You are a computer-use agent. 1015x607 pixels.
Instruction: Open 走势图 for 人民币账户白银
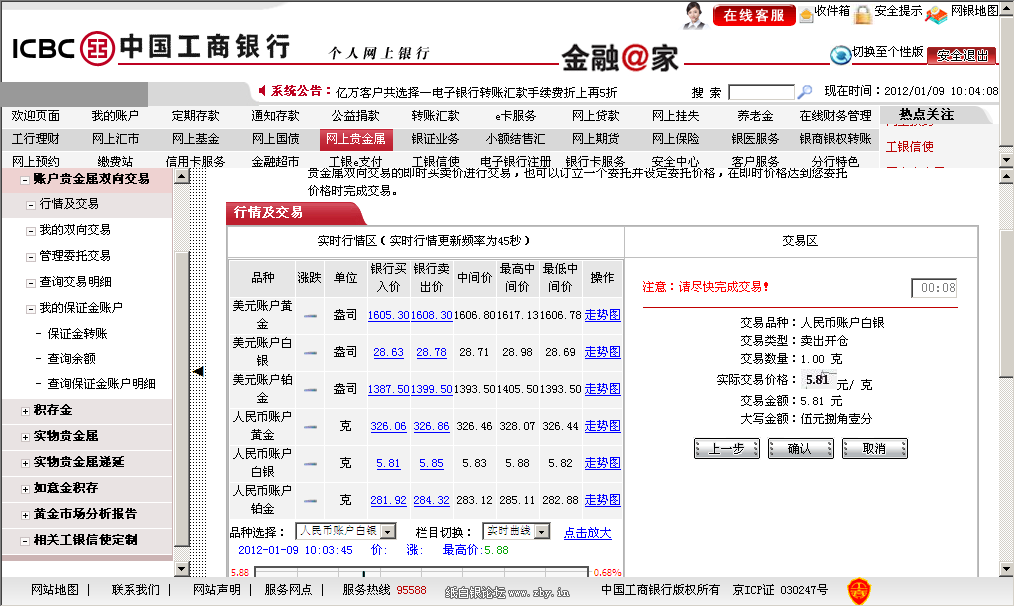(x=603, y=463)
